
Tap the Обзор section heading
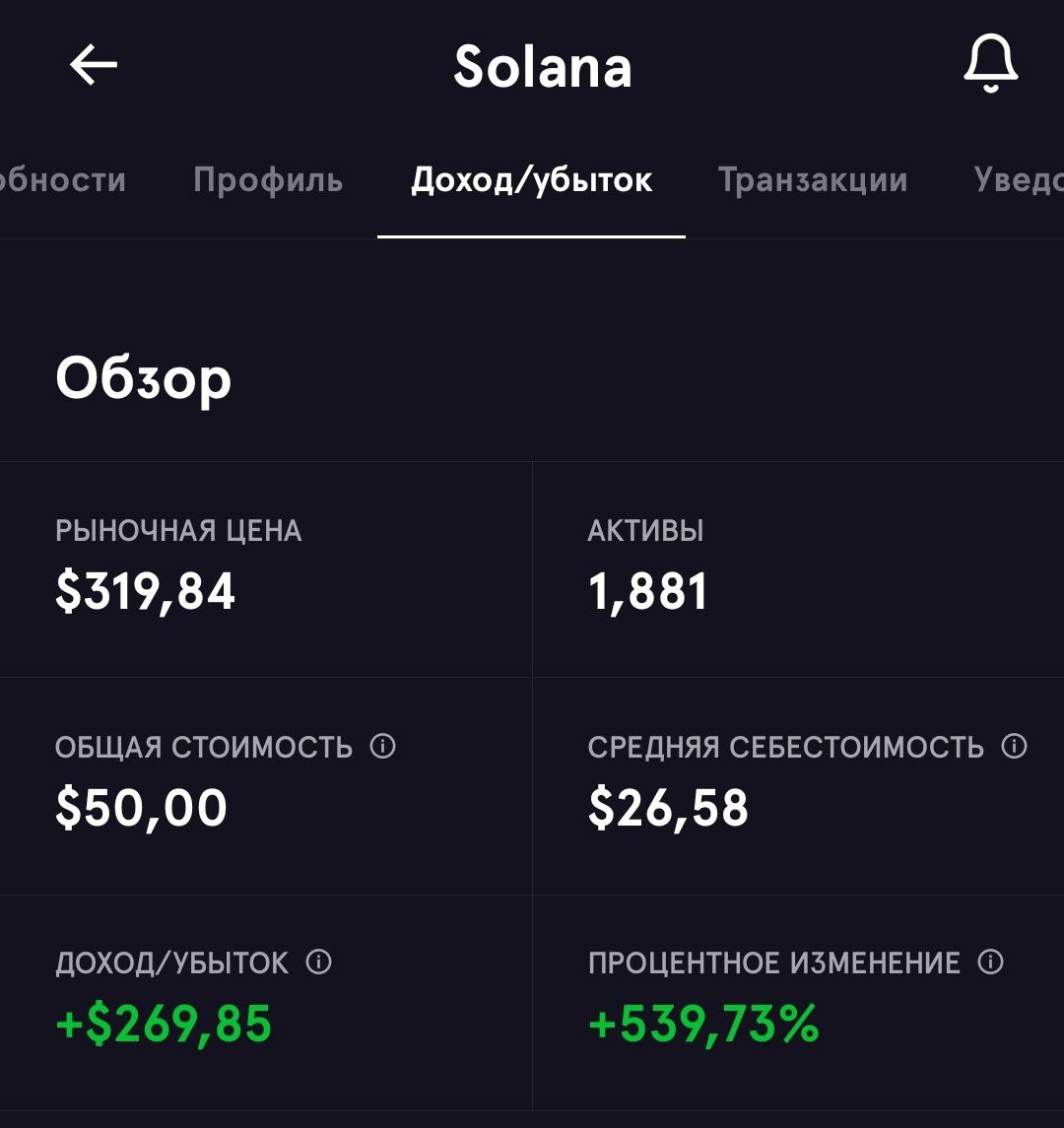(x=143, y=379)
